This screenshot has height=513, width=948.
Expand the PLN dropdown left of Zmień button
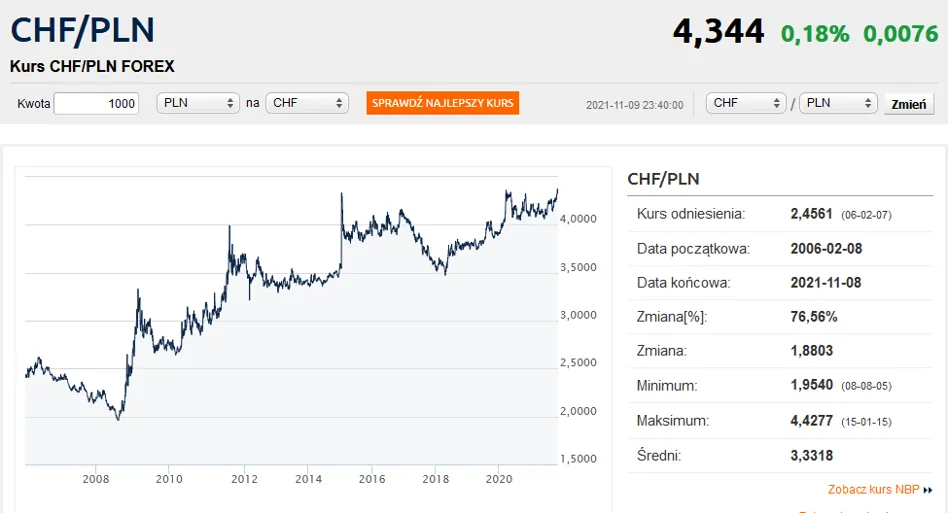click(x=837, y=103)
